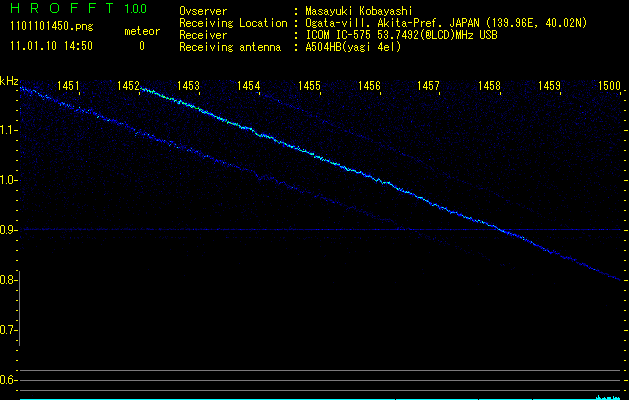The height and width of the screenshot is (400, 629).
Task: Click the 1454 time marker
Action: pyautogui.click(x=248, y=85)
